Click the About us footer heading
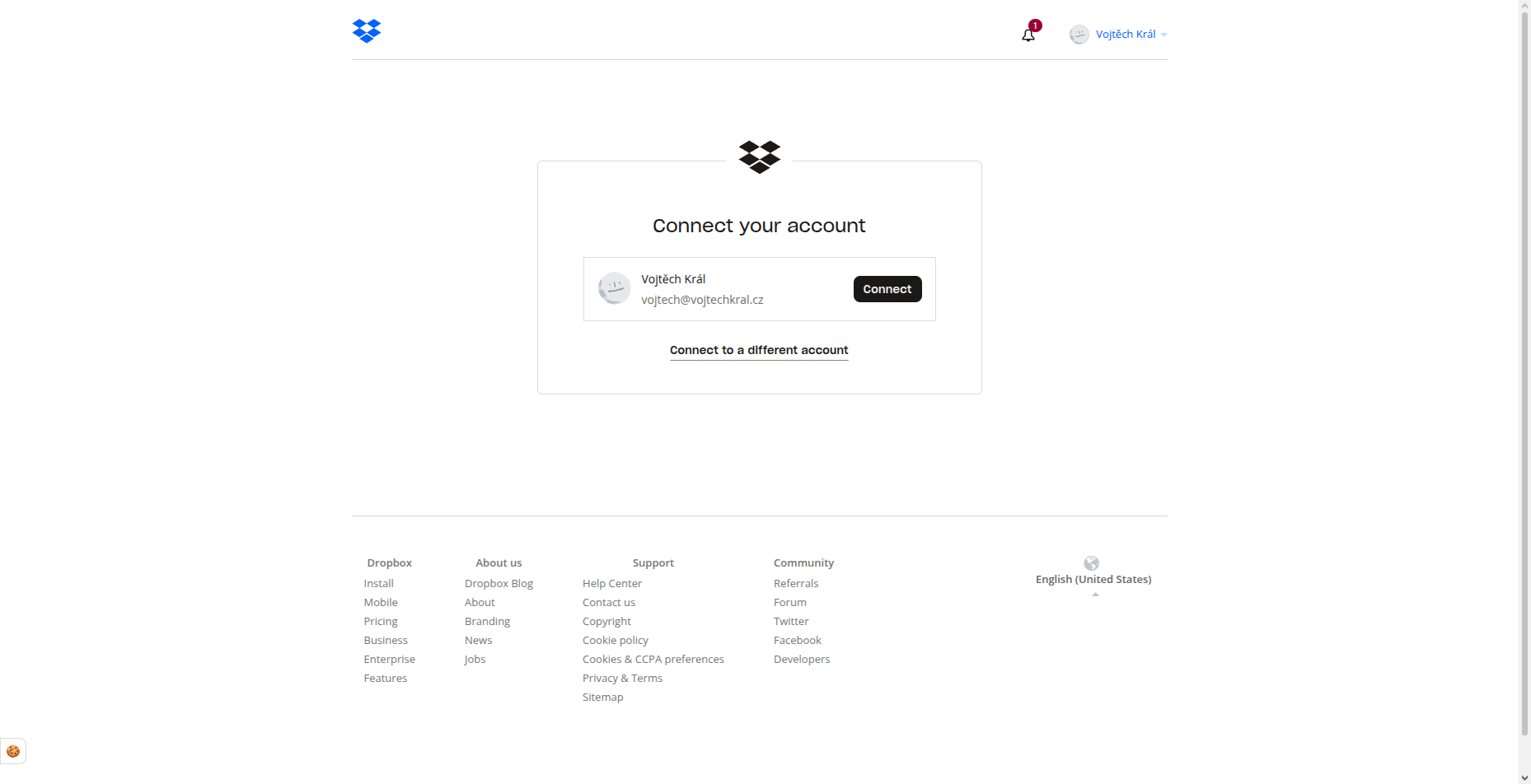Viewport: 1531px width, 784px height. coord(499,562)
